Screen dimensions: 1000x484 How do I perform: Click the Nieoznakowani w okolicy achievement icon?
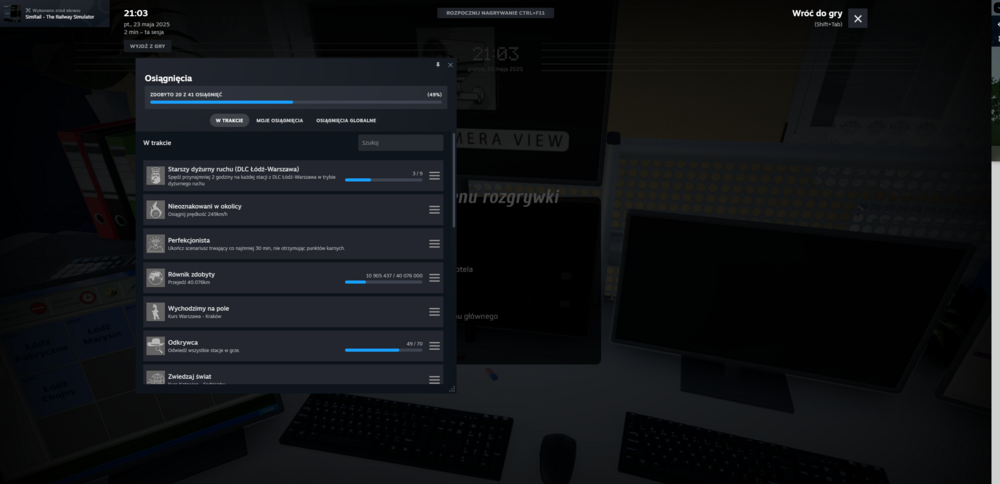[156, 210]
